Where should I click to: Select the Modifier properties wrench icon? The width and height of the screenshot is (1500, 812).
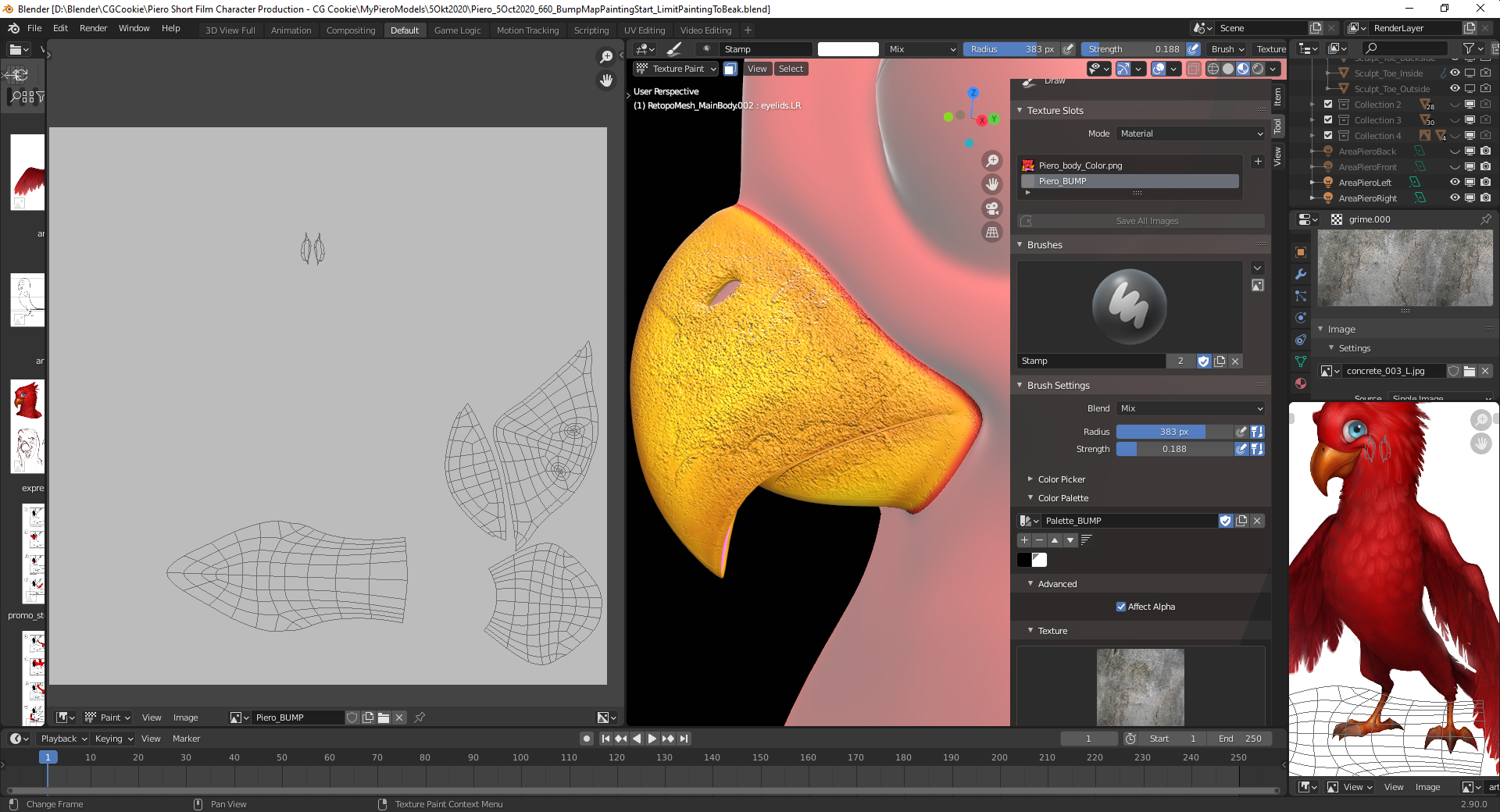1300,274
